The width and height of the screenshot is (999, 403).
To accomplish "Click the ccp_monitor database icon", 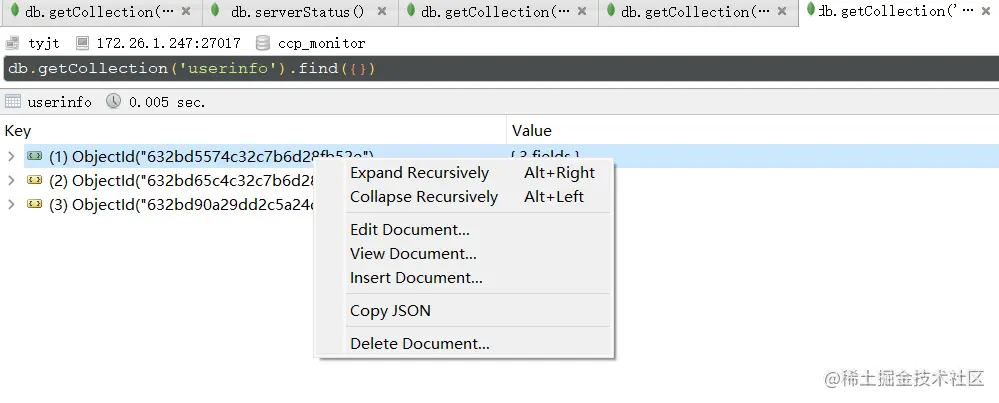I will (263, 44).
